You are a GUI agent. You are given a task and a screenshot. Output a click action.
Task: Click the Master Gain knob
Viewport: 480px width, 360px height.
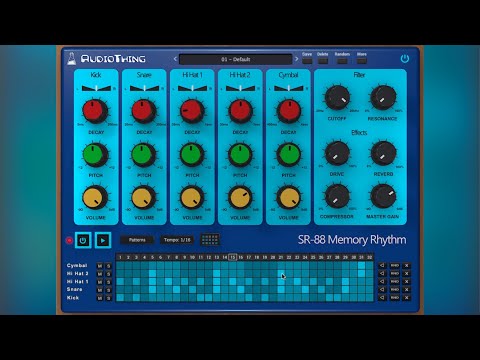click(x=383, y=196)
